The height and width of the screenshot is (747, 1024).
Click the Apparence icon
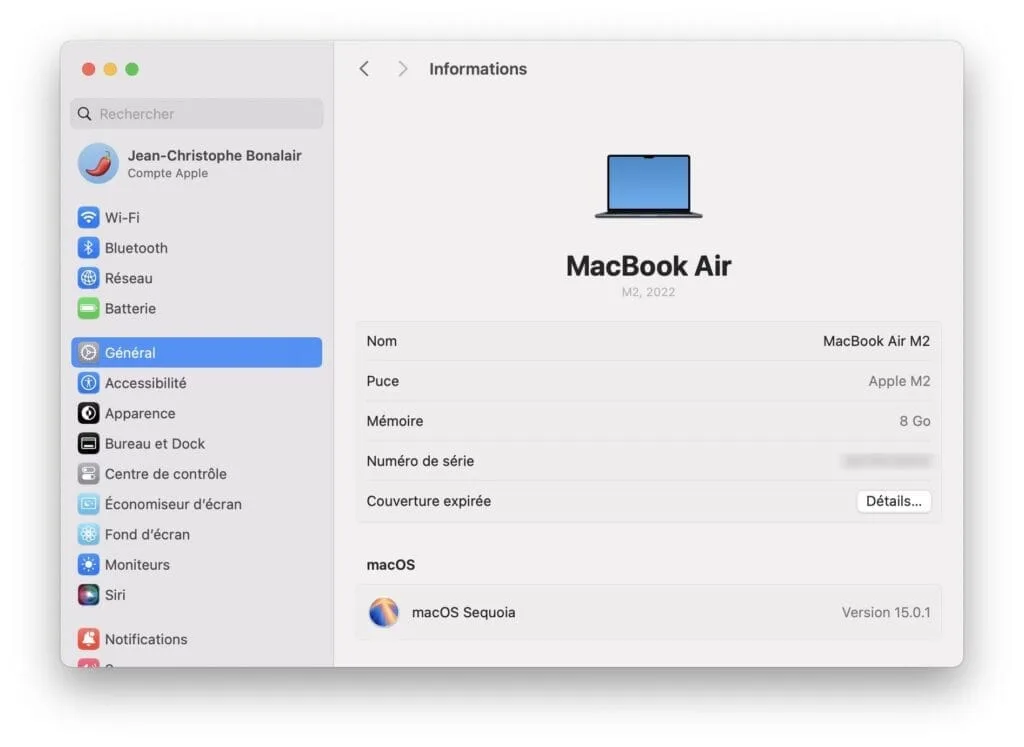88,413
